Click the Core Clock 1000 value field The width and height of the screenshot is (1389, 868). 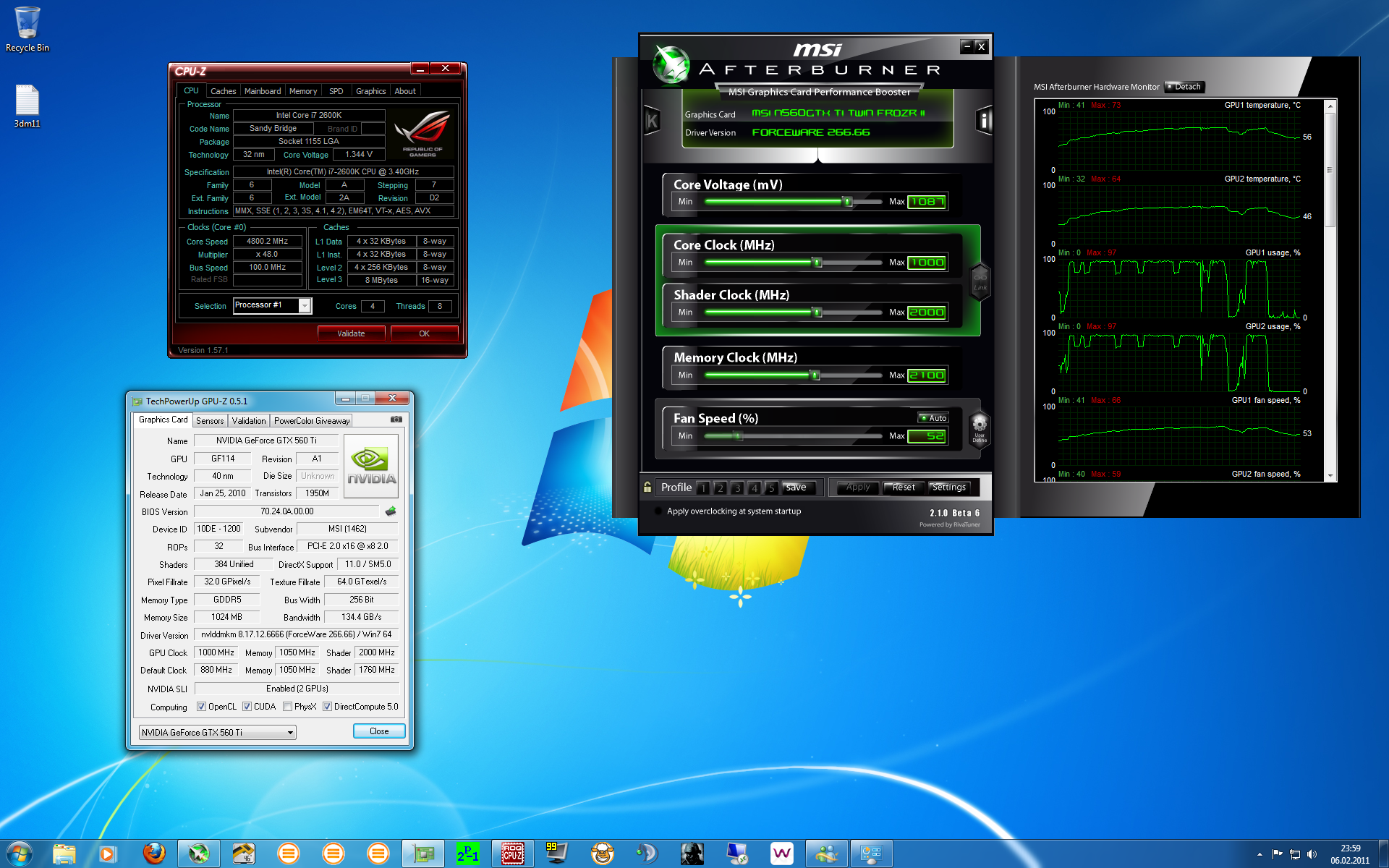[x=927, y=263]
